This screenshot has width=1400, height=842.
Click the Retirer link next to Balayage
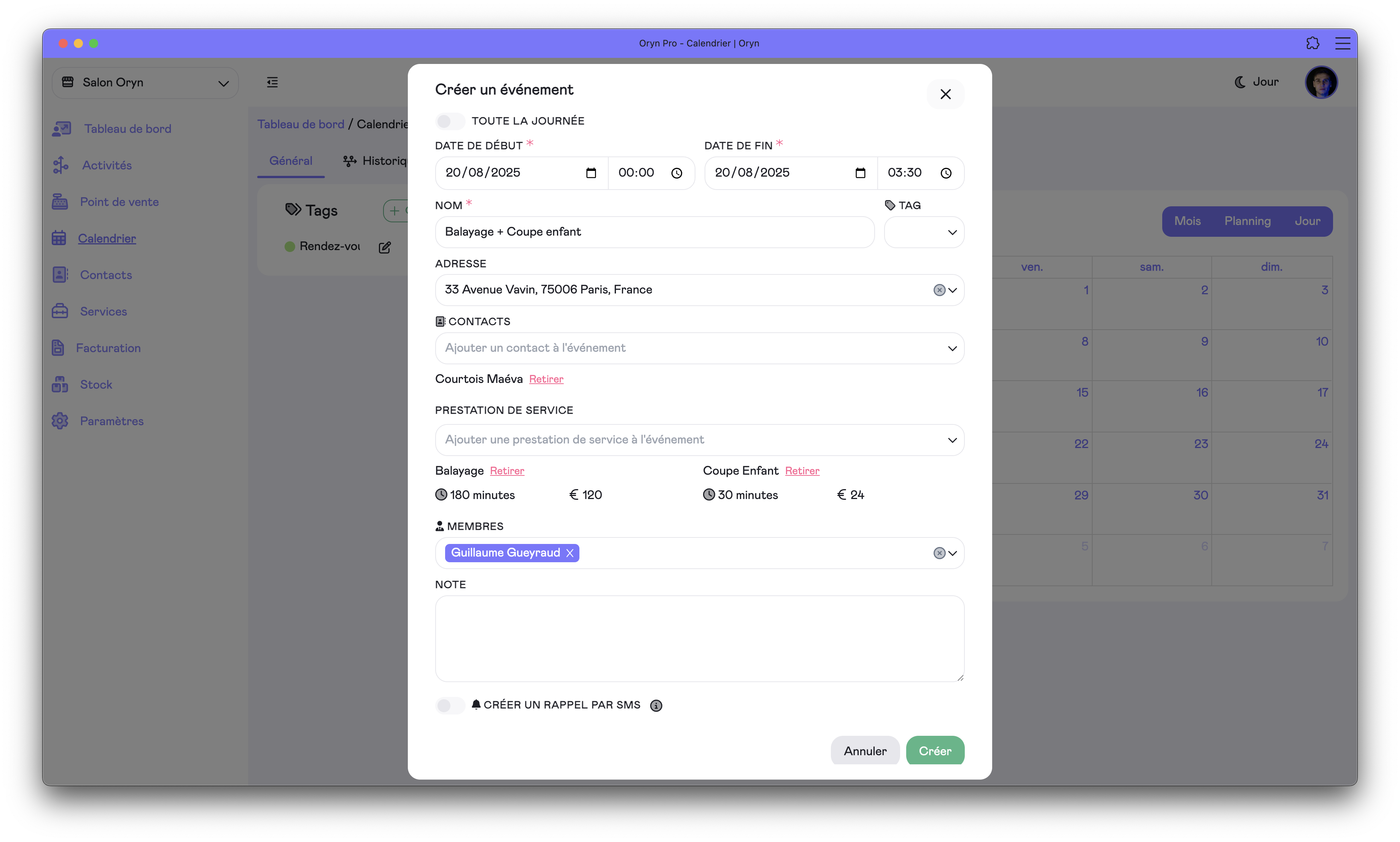pyautogui.click(x=507, y=471)
